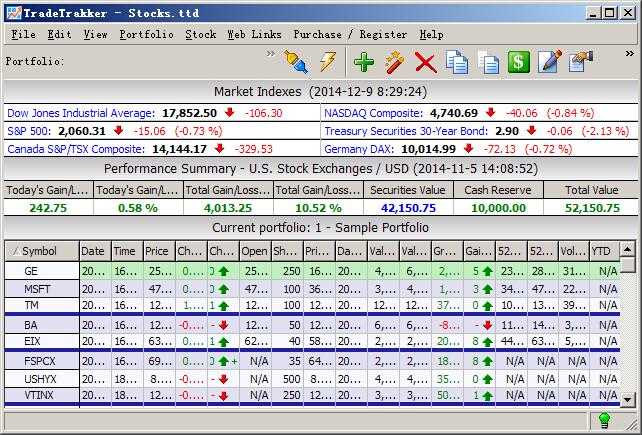This screenshot has height=435, width=642.
Task: Click the rightmost toolbar properties icon
Action: [581, 62]
